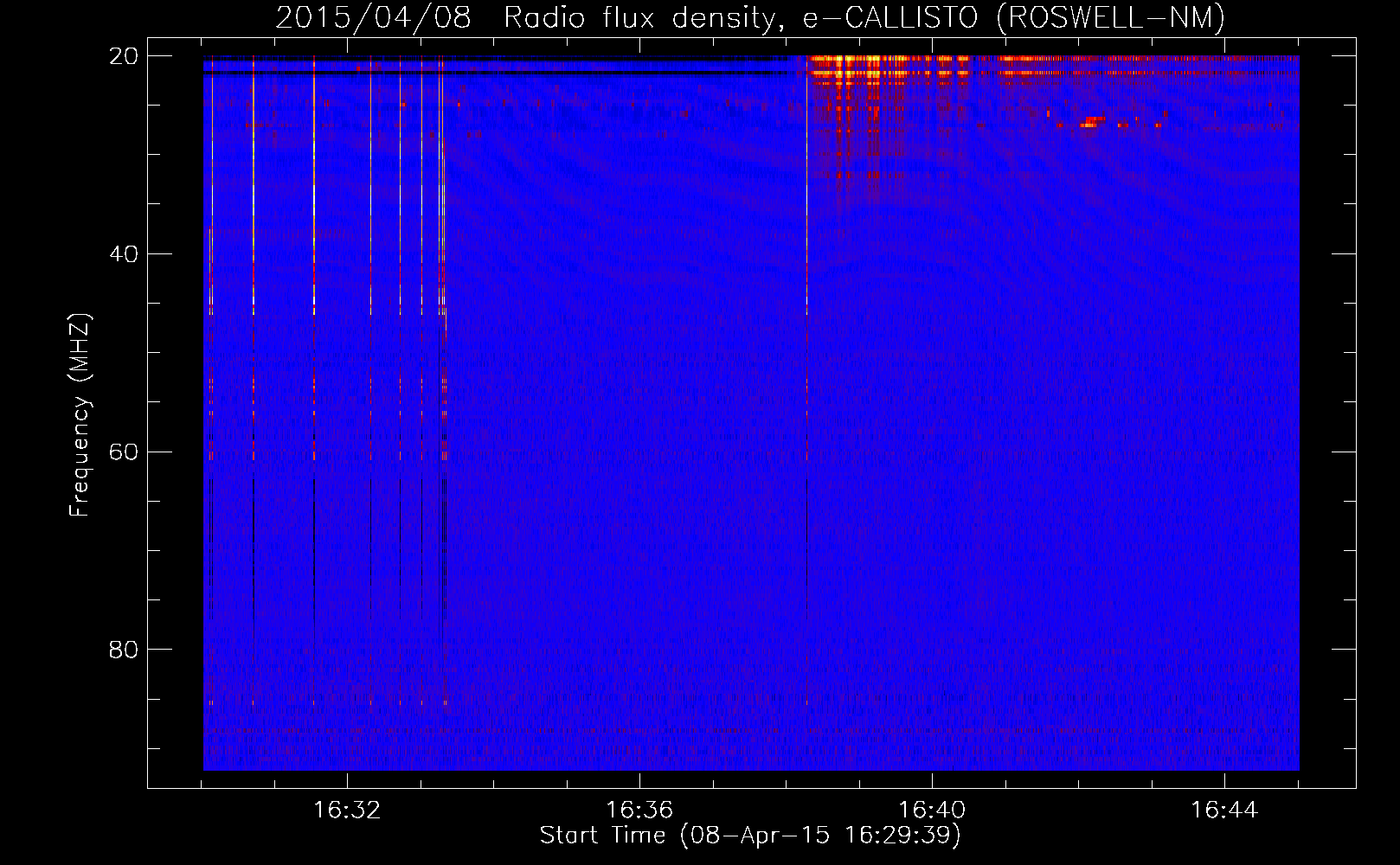Screen dimensions: 1400x865
Task: Click the 16:40 time tick label
Action: click(932, 811)
